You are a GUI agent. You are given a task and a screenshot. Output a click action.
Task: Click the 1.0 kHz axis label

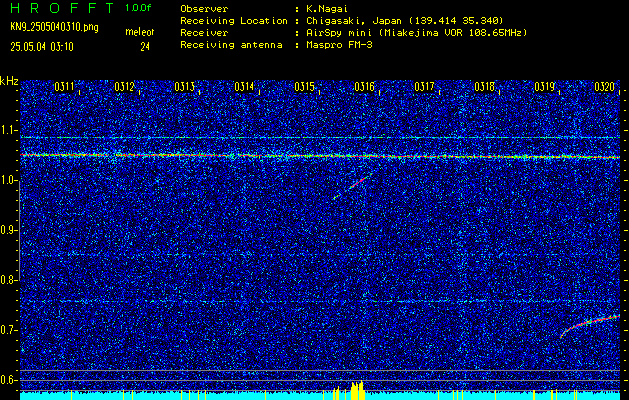click(9, 181)
